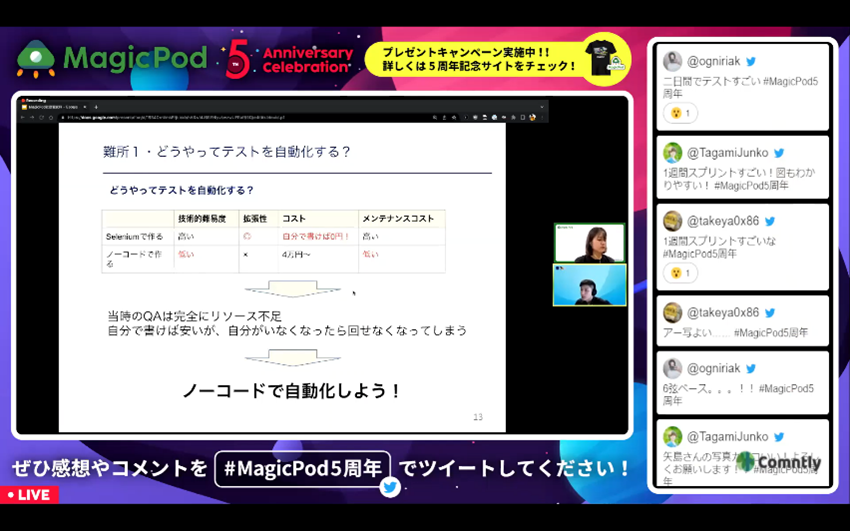
Task: Click Twitter bird beside 1週間スプリント @TagamiJunko tweet
Action: (x=779, y=153)
